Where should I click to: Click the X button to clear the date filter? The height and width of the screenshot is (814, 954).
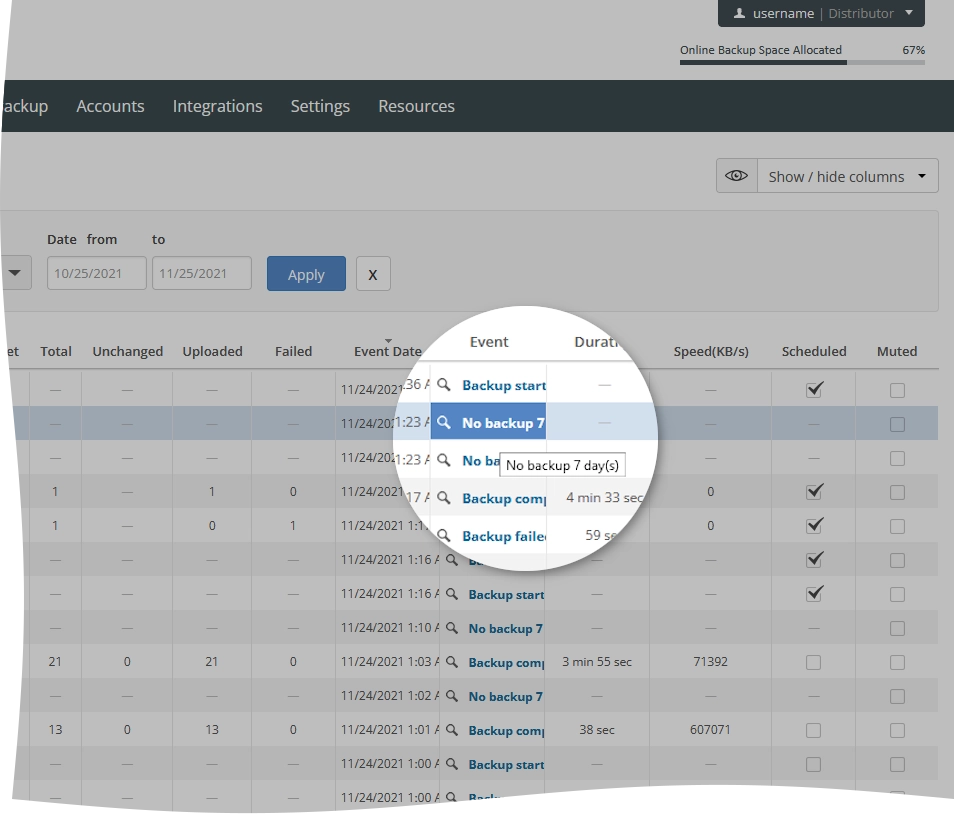[373, 274]
